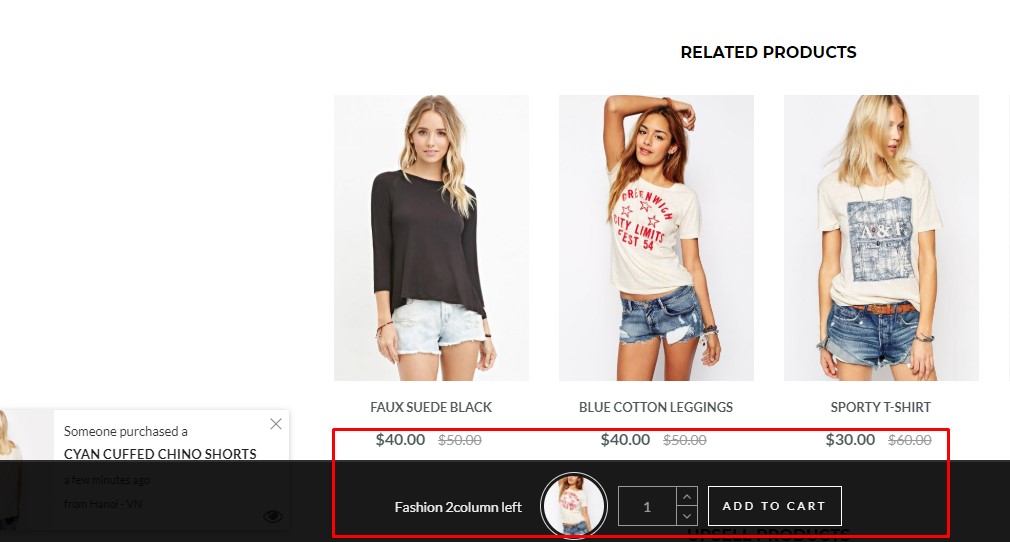Click the $40.00 price under Faux Suede Black
The height and width of the screenshot is (542, 1010).
coord(400,439)
